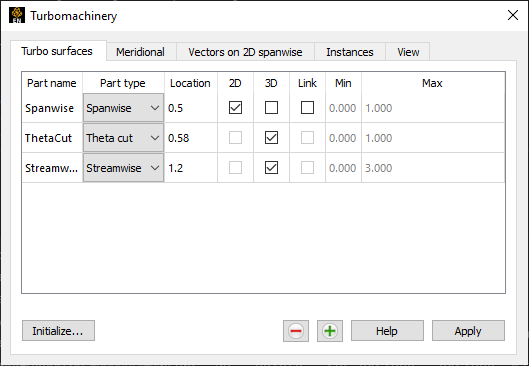
Task: Click the Turbomachinery app icon in title bar
Action: click(x=17, y=16)
